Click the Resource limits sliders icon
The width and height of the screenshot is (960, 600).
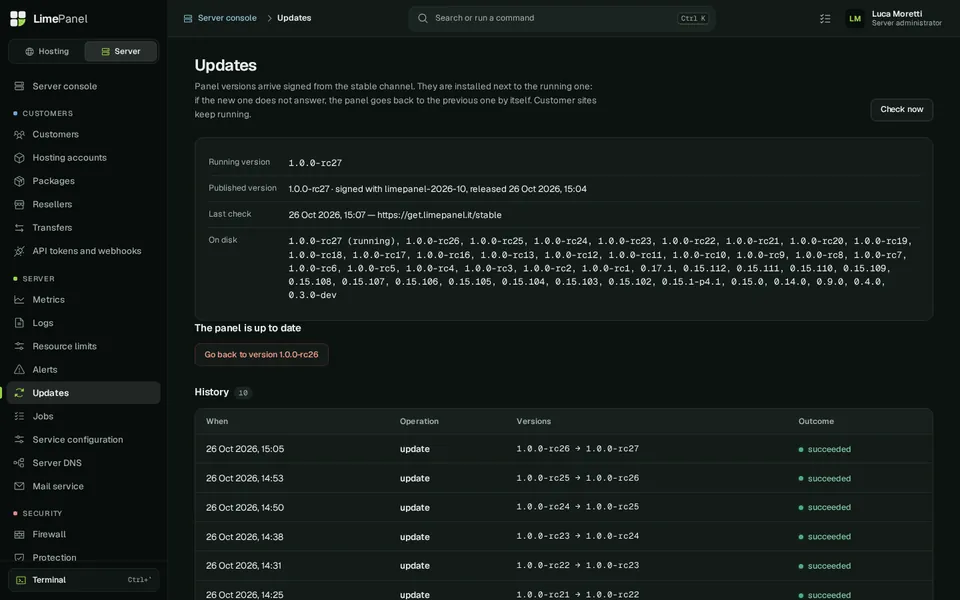click(20, 347)
